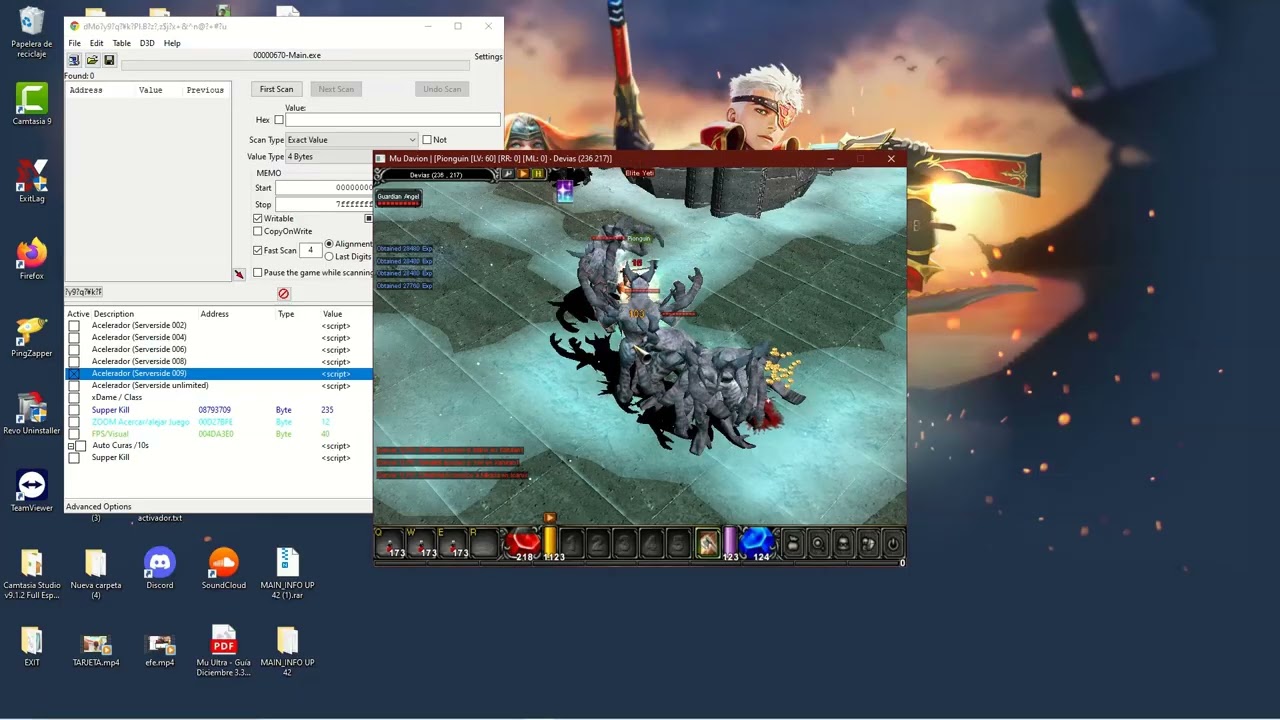Enable Pause the game while scanning
This screenshot has height=720, width=1280.
coord(258,273)
